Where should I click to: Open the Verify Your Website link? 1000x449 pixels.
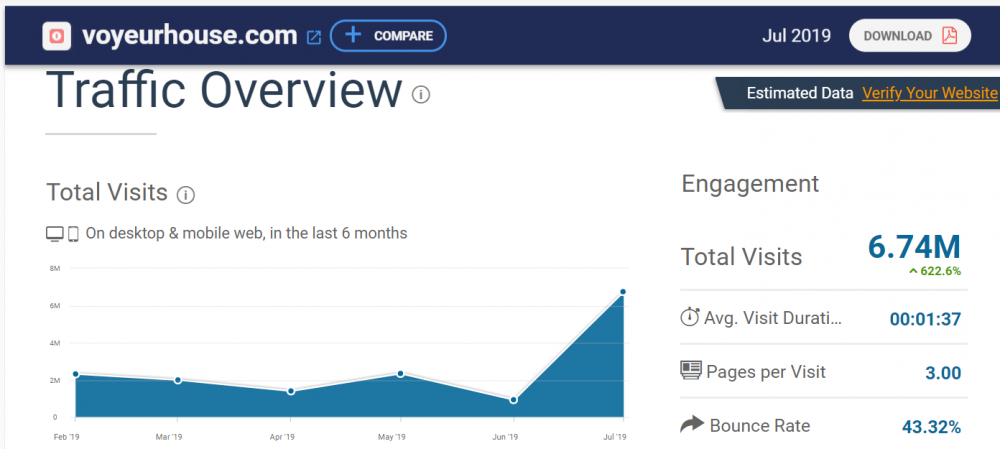(x=929, y=93)
